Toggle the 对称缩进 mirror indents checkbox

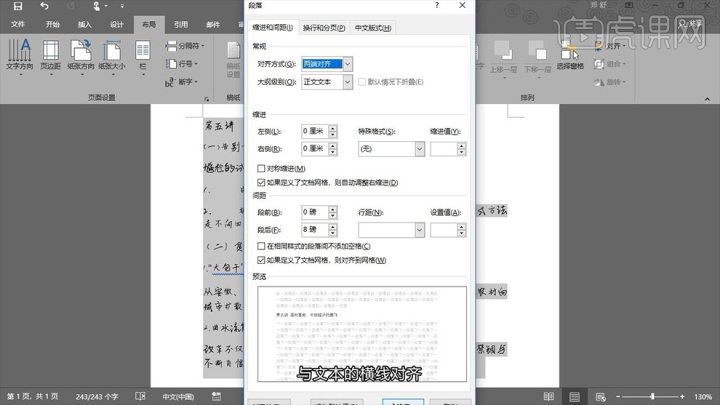[x=261, y=169]
